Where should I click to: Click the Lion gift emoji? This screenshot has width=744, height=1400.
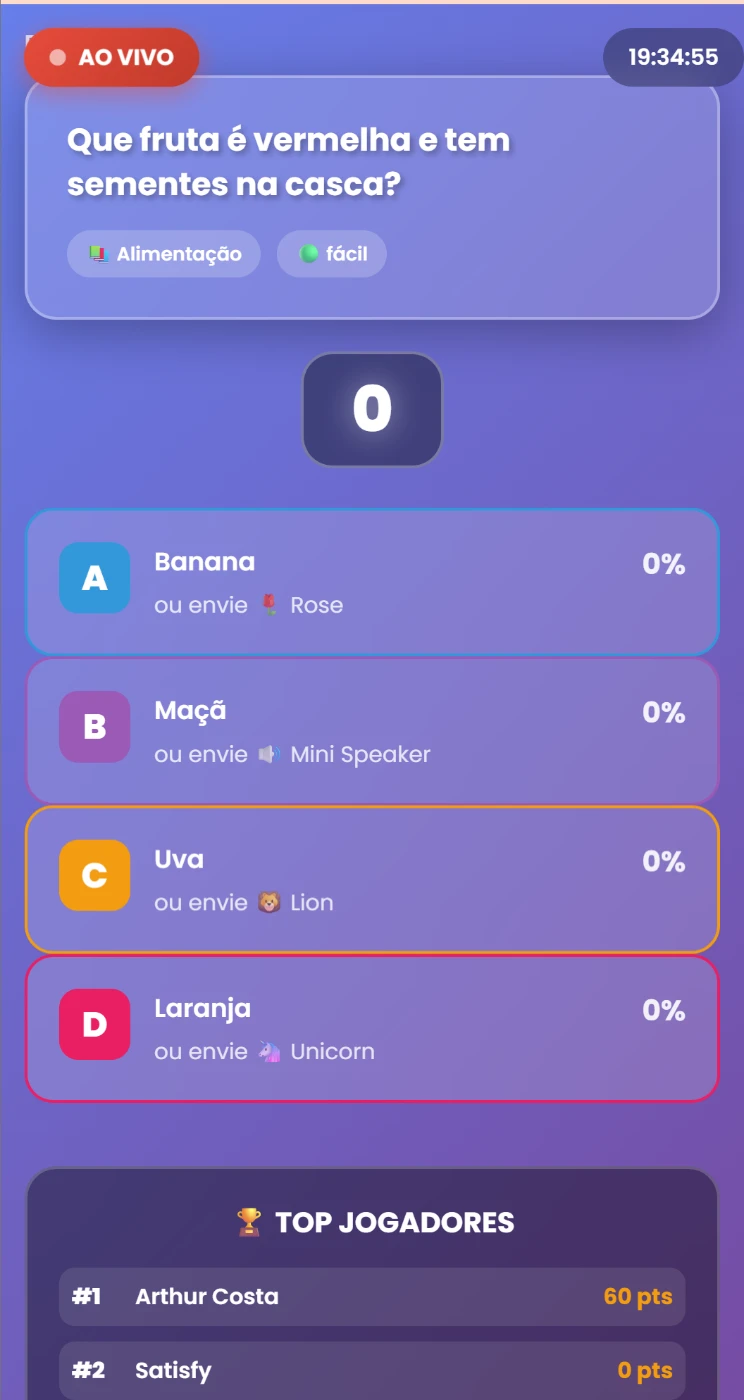269,903
